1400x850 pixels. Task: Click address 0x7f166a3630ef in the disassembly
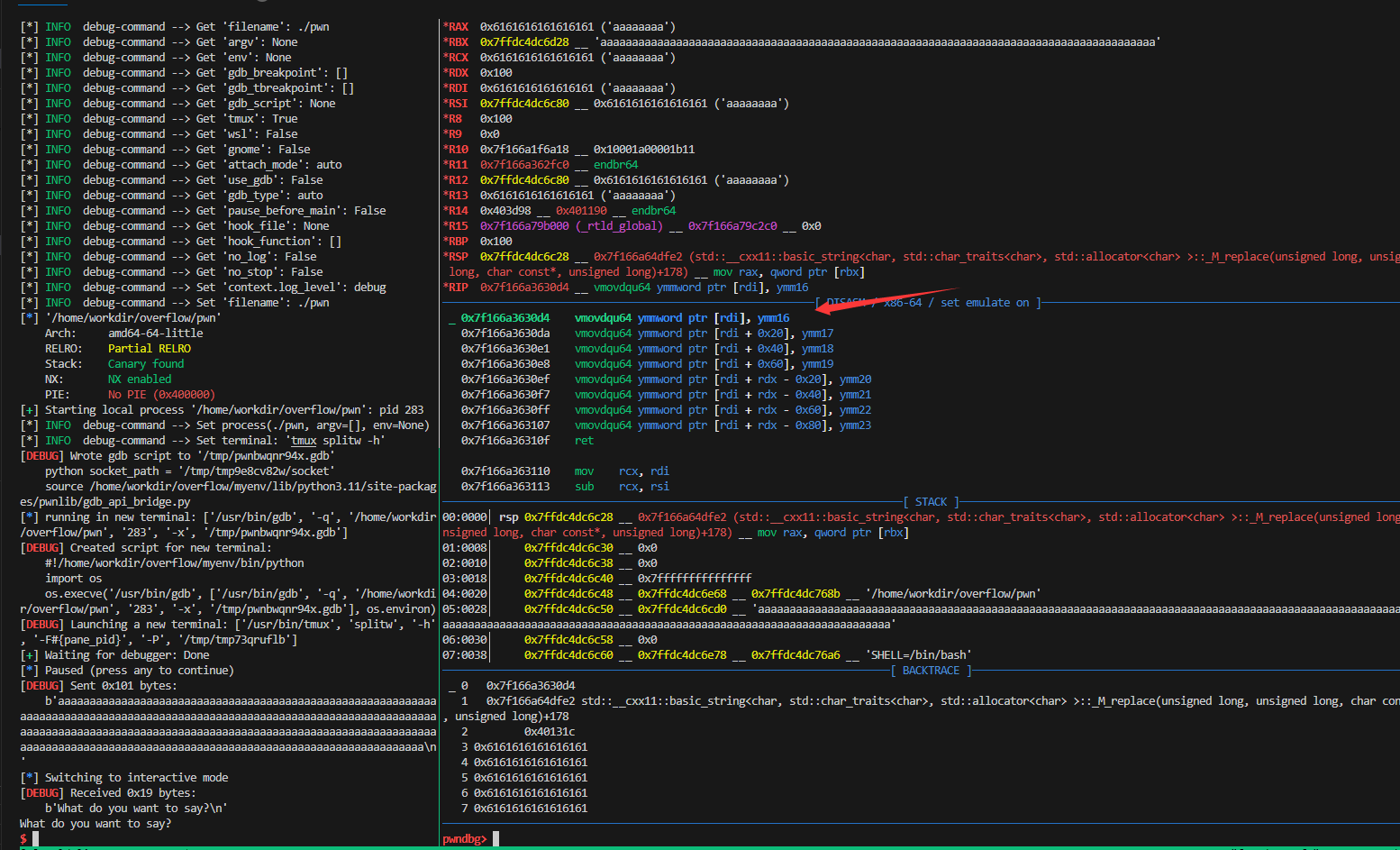coord(505,379)
